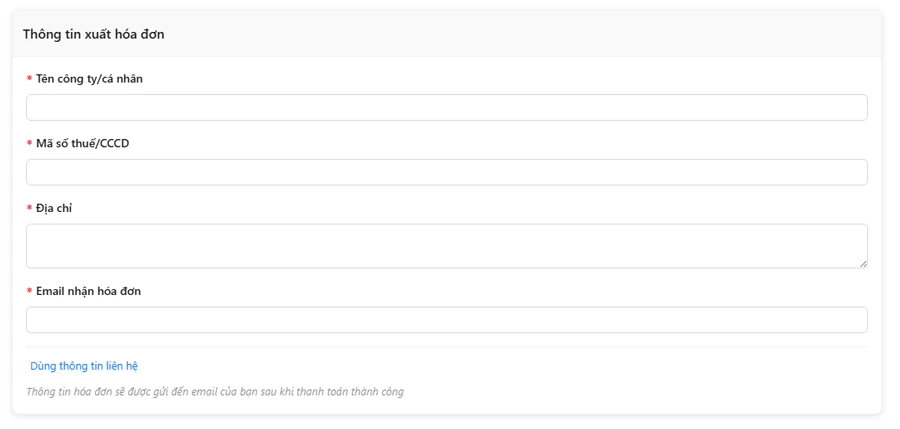Focus the Mã số thuế/CCCD text box
The height and width of the screenshot is (429, 900).
tap(446, 172)
